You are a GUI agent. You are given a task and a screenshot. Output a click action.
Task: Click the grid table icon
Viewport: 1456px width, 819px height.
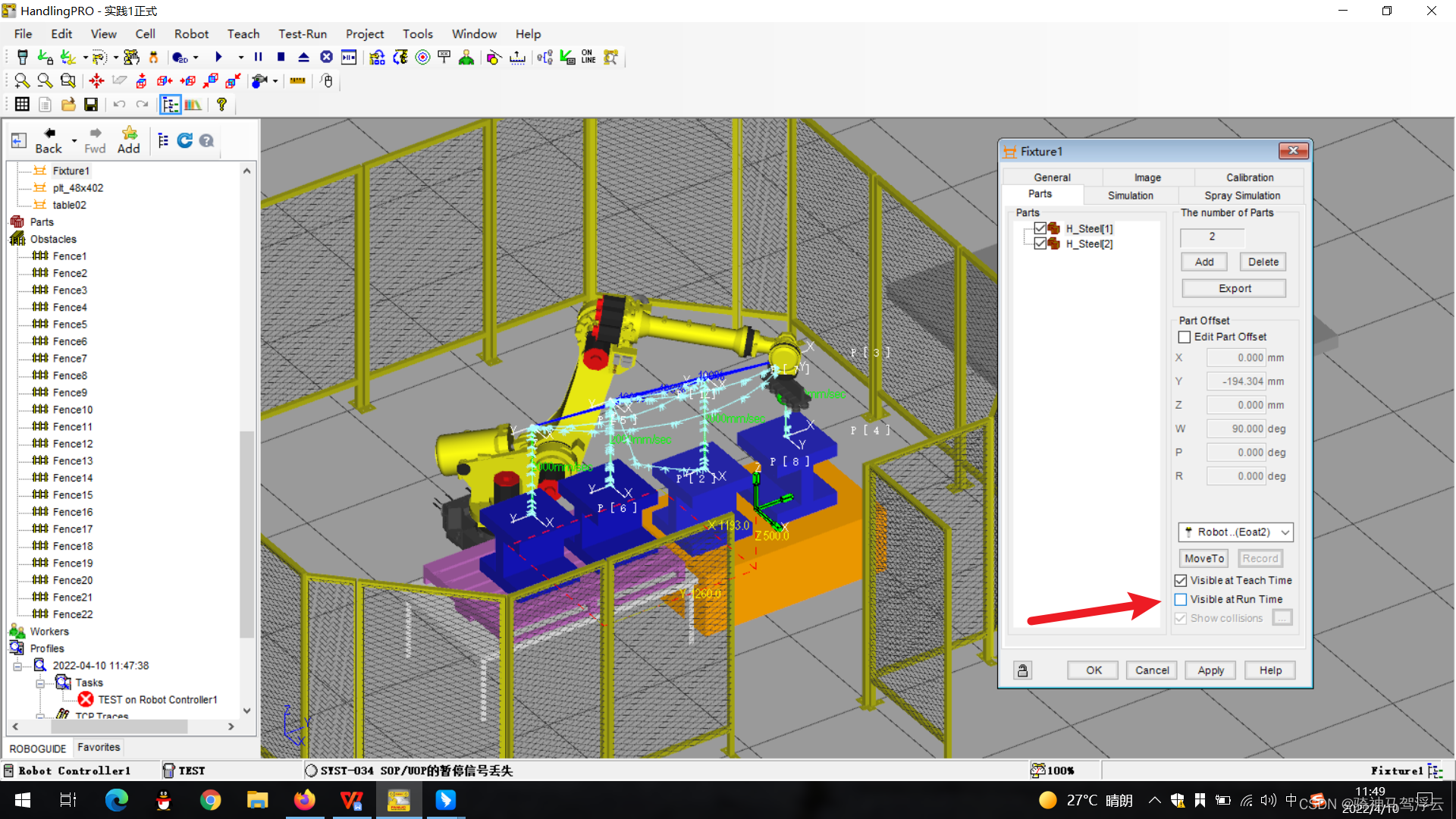[x=22, y=105]
